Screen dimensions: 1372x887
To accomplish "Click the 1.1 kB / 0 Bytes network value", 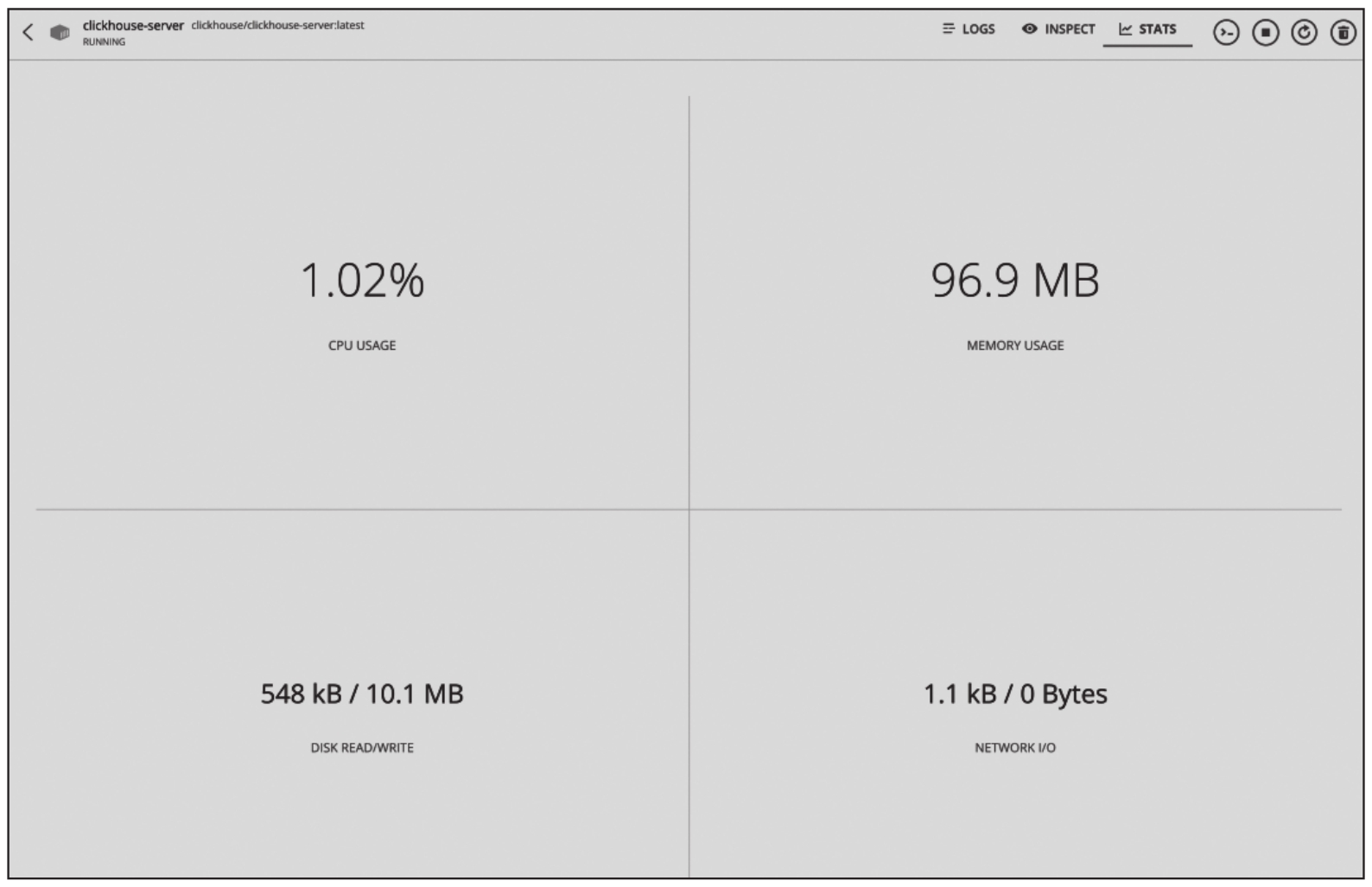I will point(1015,694).
